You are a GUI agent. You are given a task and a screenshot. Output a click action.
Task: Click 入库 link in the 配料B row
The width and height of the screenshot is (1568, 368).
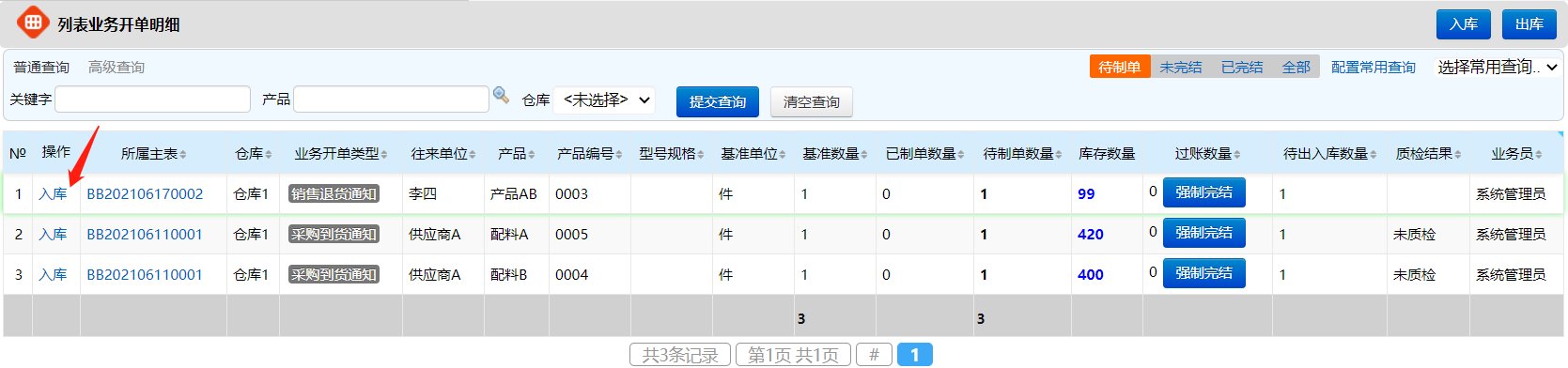pyautogui.click(x=53, y=275)
